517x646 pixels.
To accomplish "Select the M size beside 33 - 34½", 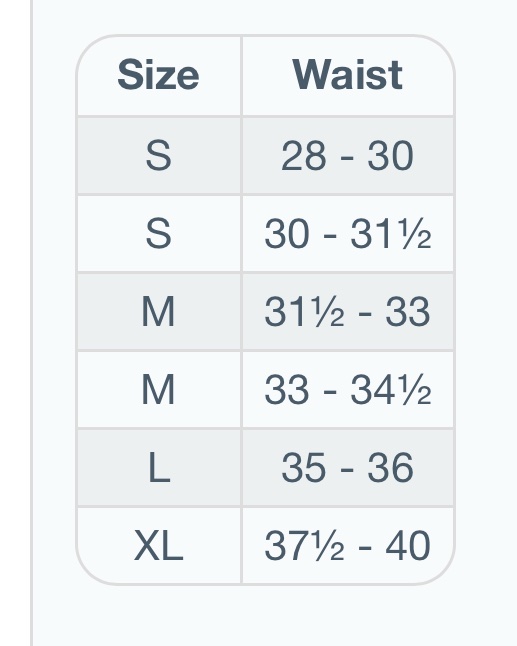I will pyautogui.click(x=159, y=389).
